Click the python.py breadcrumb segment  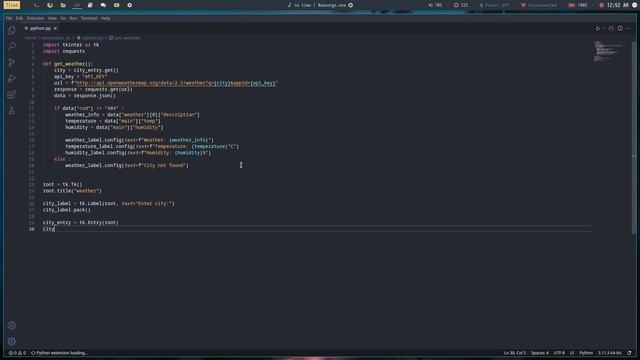click(90, 38)
